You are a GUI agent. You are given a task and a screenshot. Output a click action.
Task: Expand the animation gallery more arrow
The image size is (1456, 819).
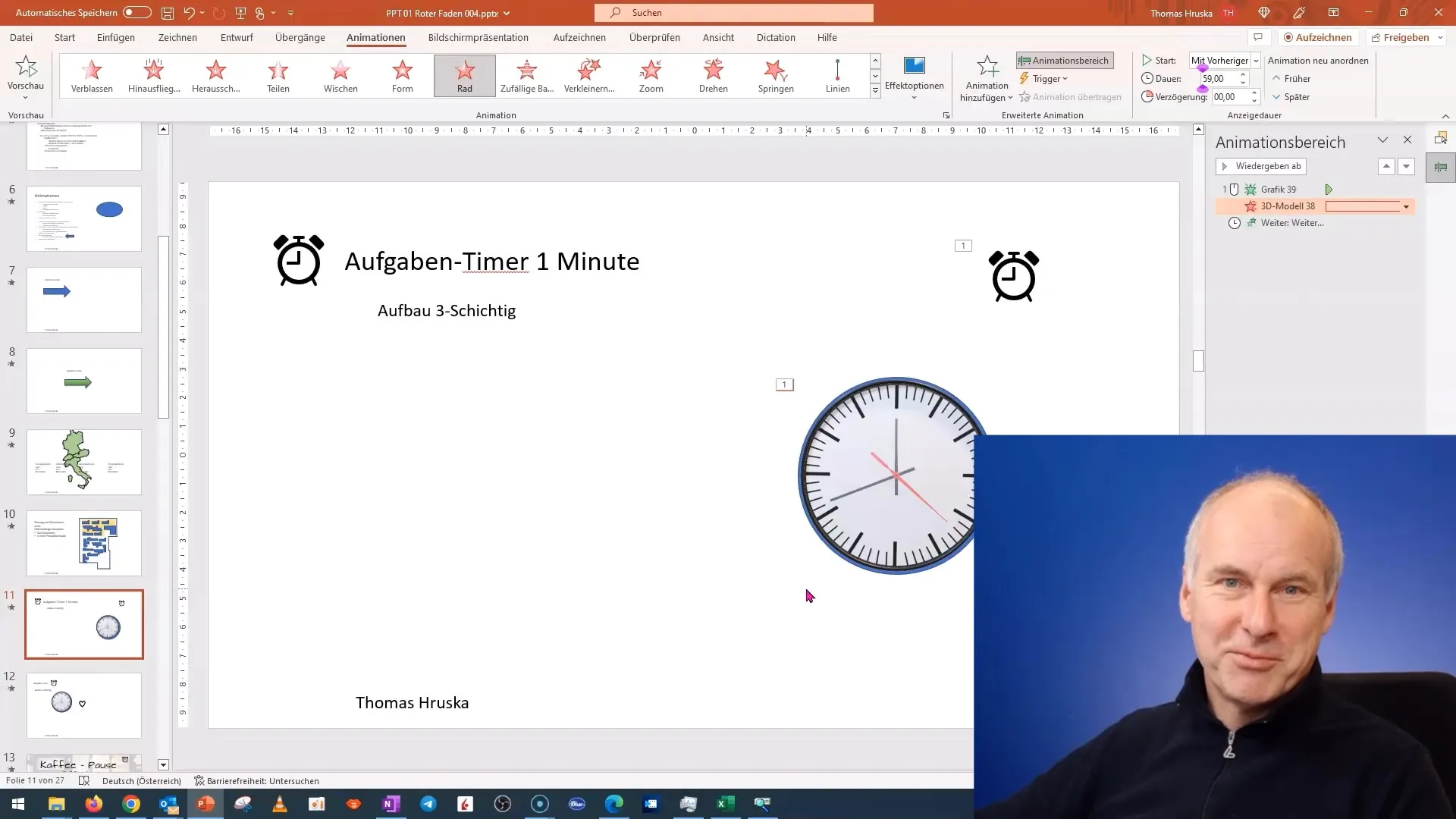[875, 90]
